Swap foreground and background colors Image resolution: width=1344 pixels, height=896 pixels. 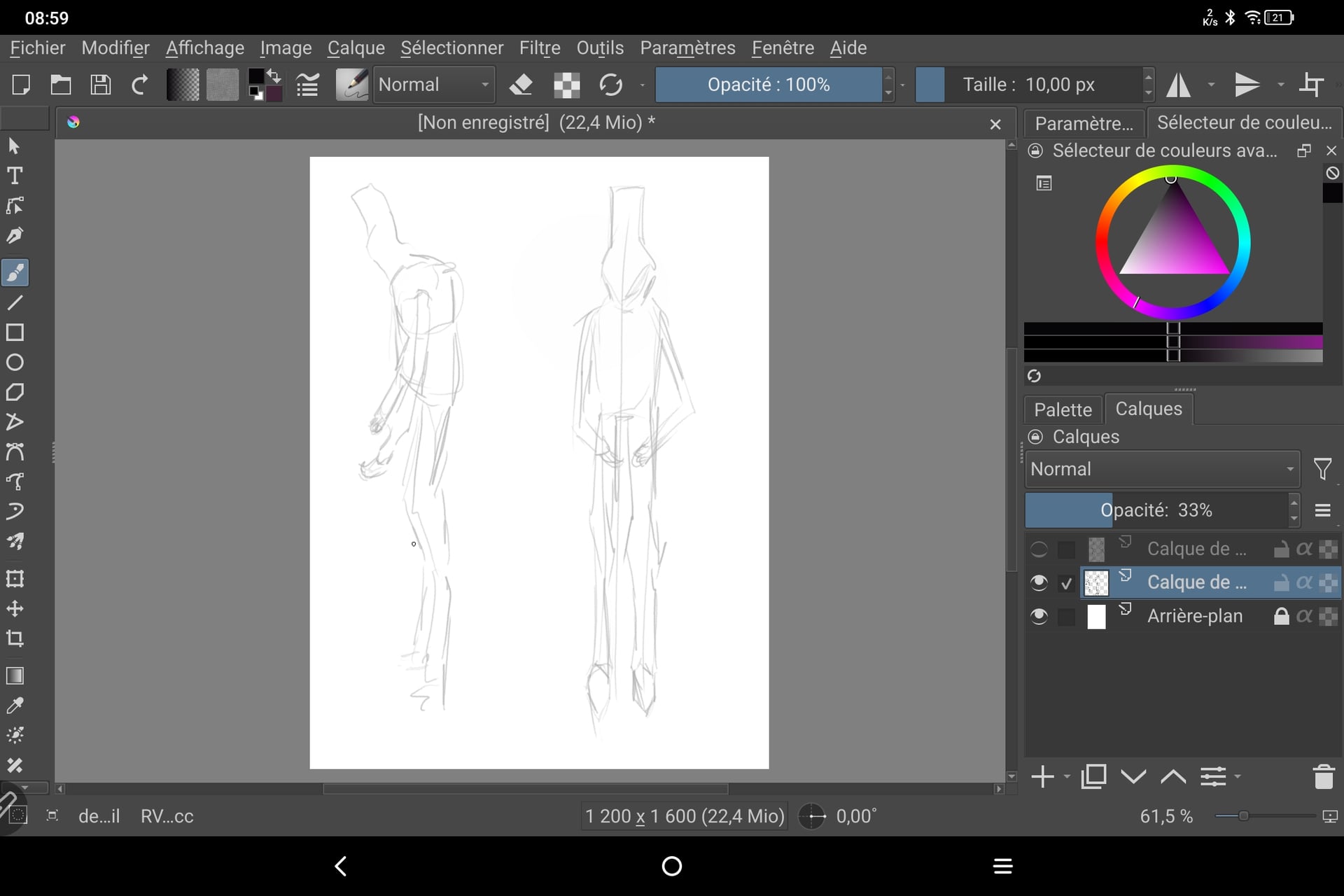click(x=274, y=76)
